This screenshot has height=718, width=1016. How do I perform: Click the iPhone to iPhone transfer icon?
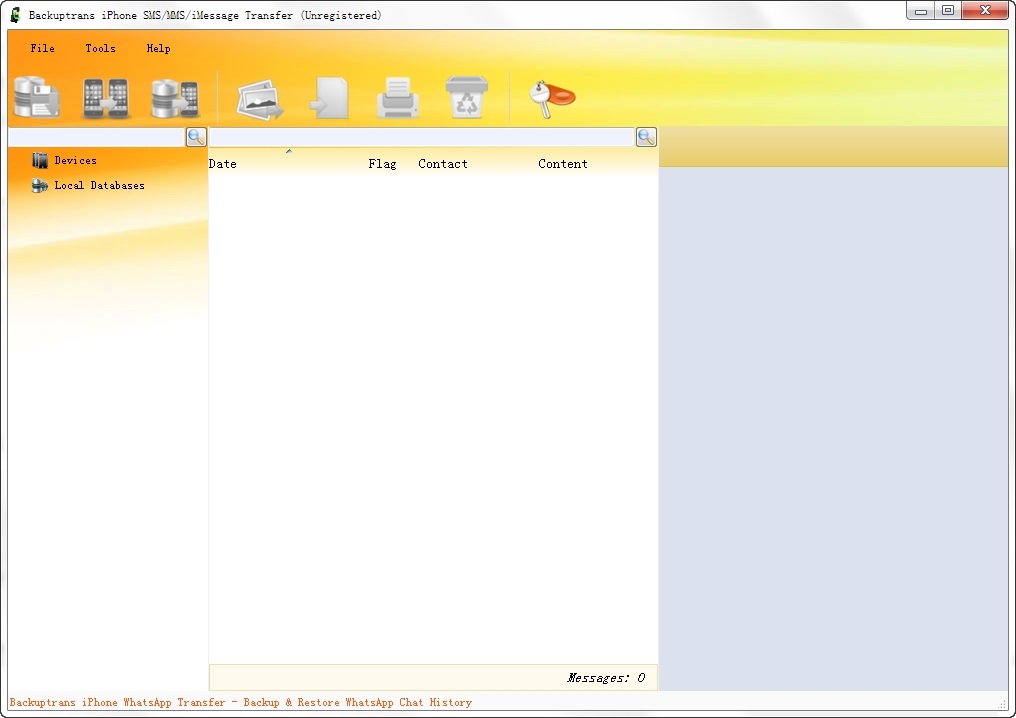coord(106,98)
